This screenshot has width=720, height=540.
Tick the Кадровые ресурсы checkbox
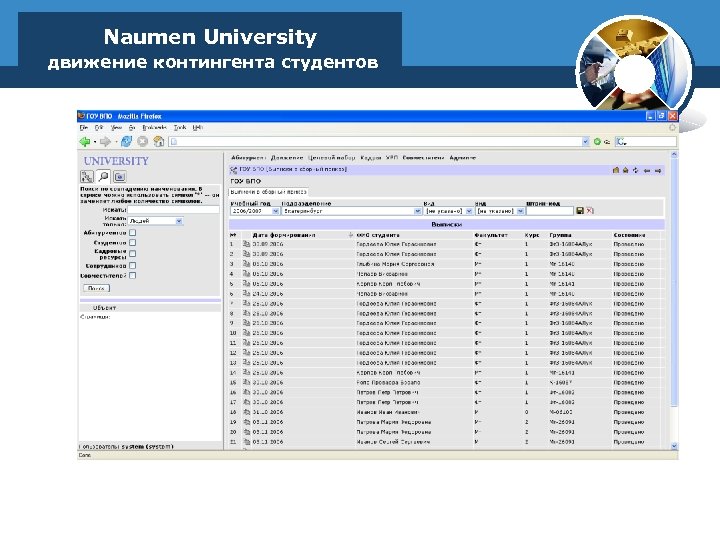[133, 253]
